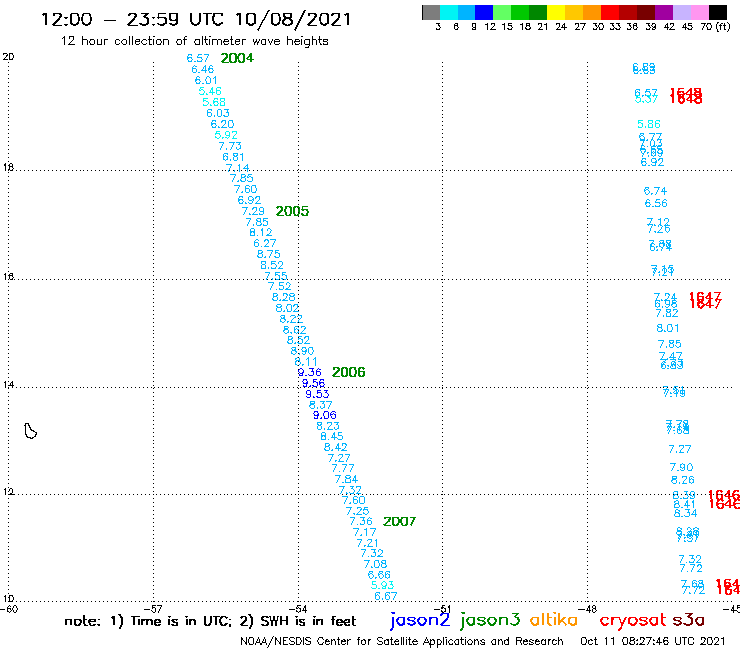Select the green 2006 time marker

348,372
